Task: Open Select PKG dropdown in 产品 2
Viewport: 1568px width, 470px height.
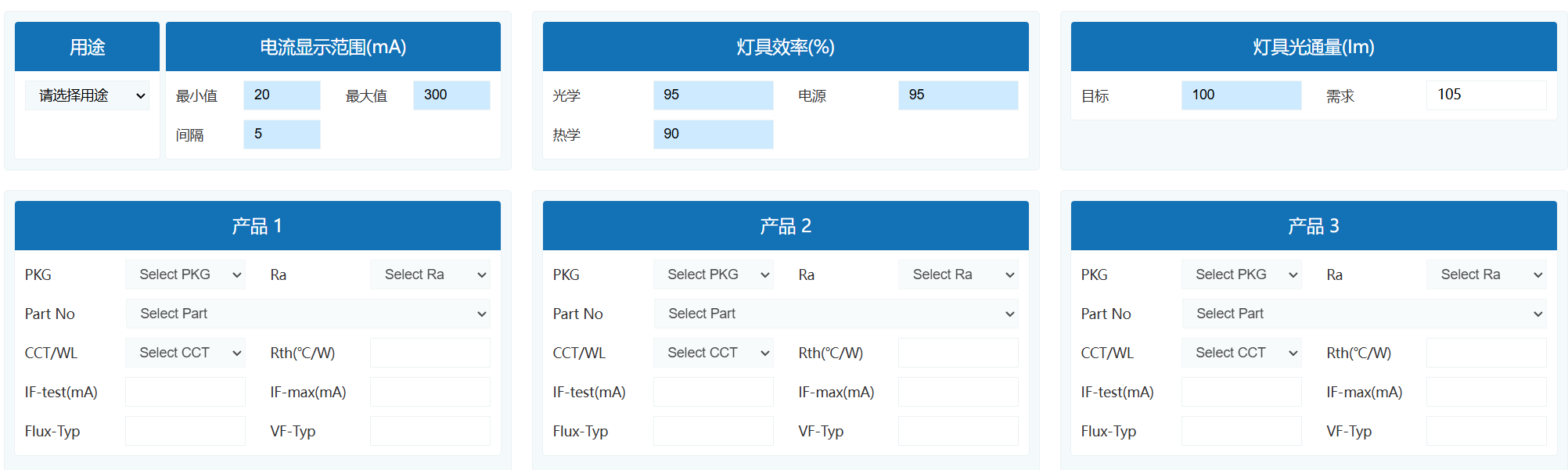Action: (714, 274)
